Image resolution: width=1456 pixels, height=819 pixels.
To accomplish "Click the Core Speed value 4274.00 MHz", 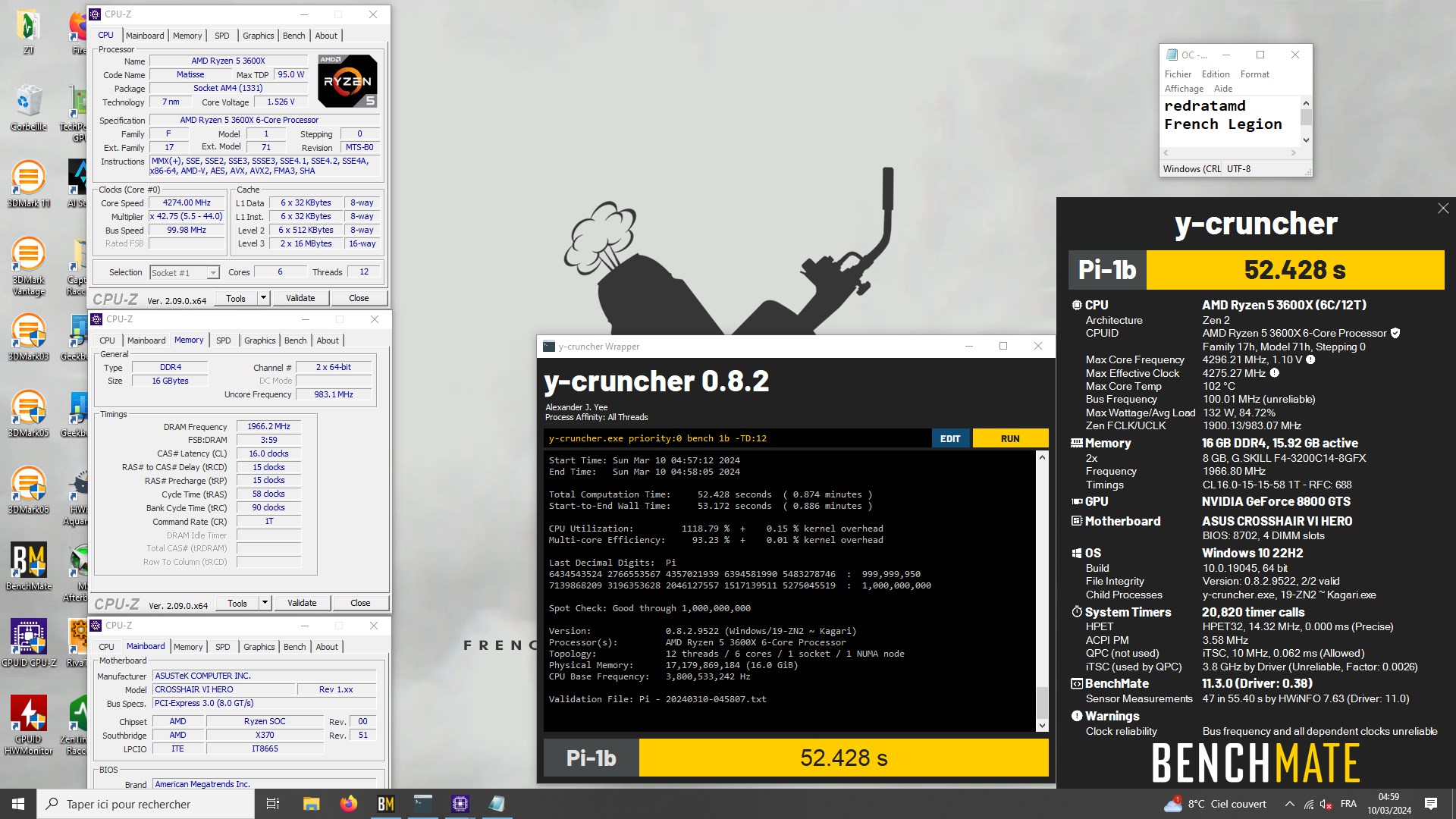I will point(187,202).
